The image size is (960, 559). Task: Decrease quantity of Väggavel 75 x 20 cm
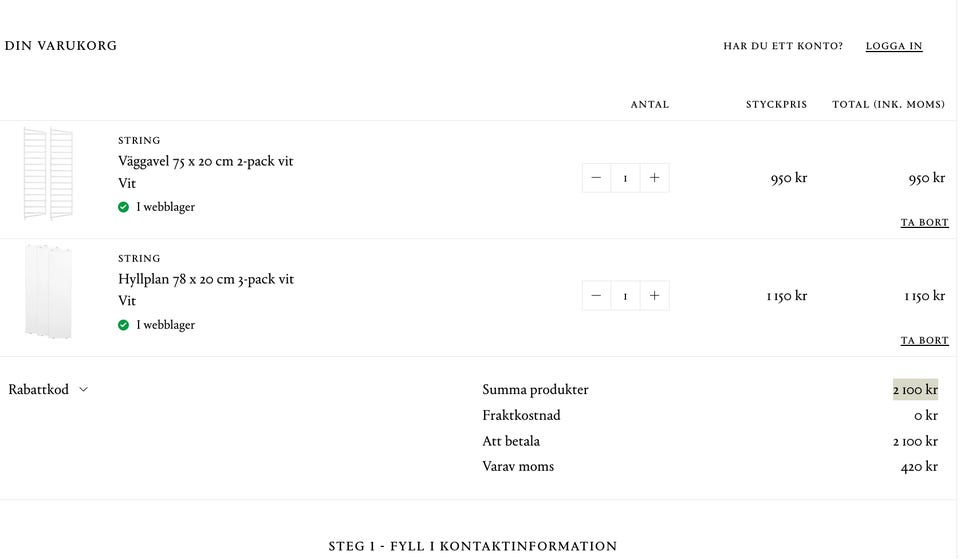[x=596, y=178]
